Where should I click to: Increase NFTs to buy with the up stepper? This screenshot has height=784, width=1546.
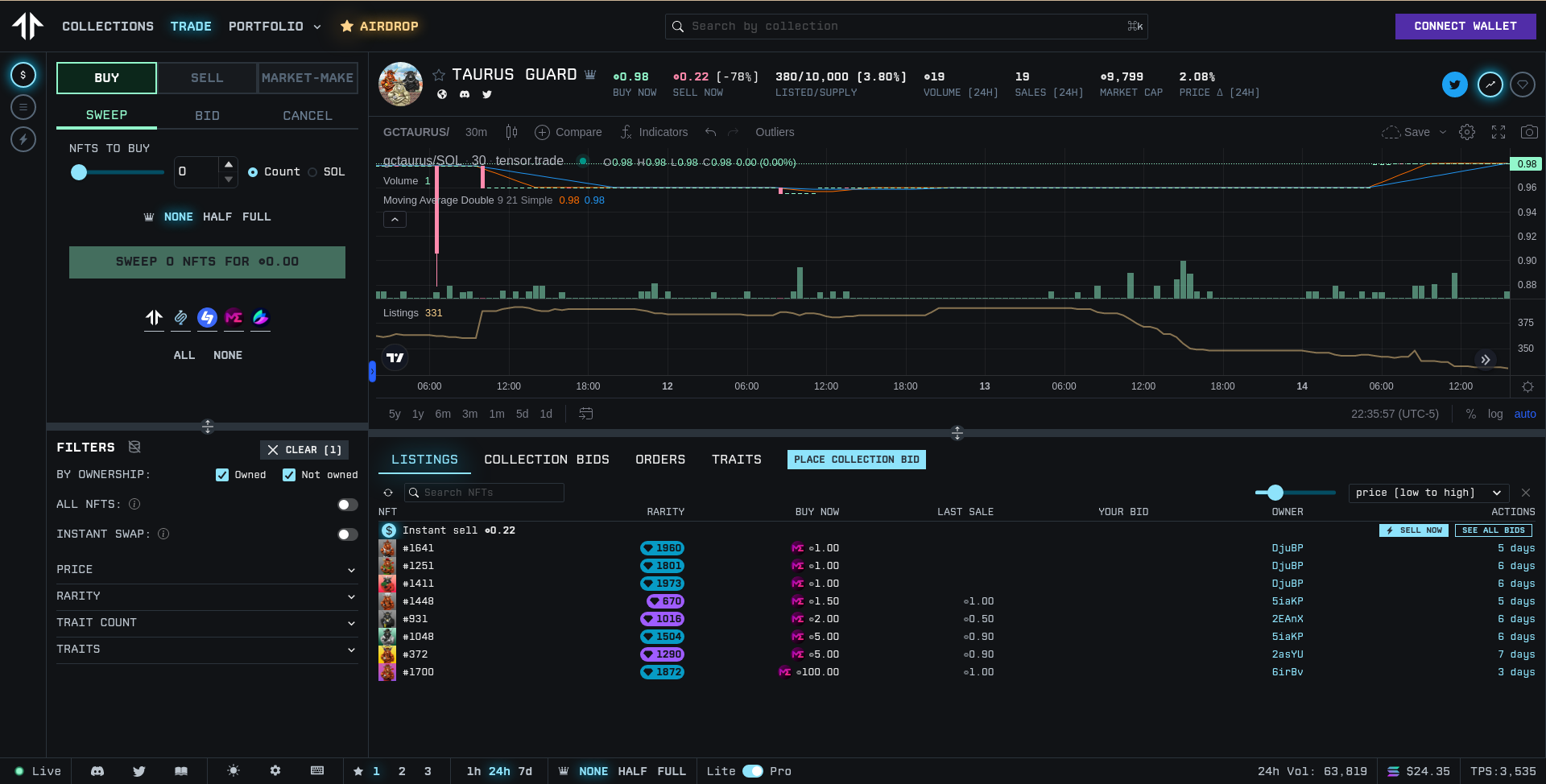pyautogui.click(x=229, y=164)
